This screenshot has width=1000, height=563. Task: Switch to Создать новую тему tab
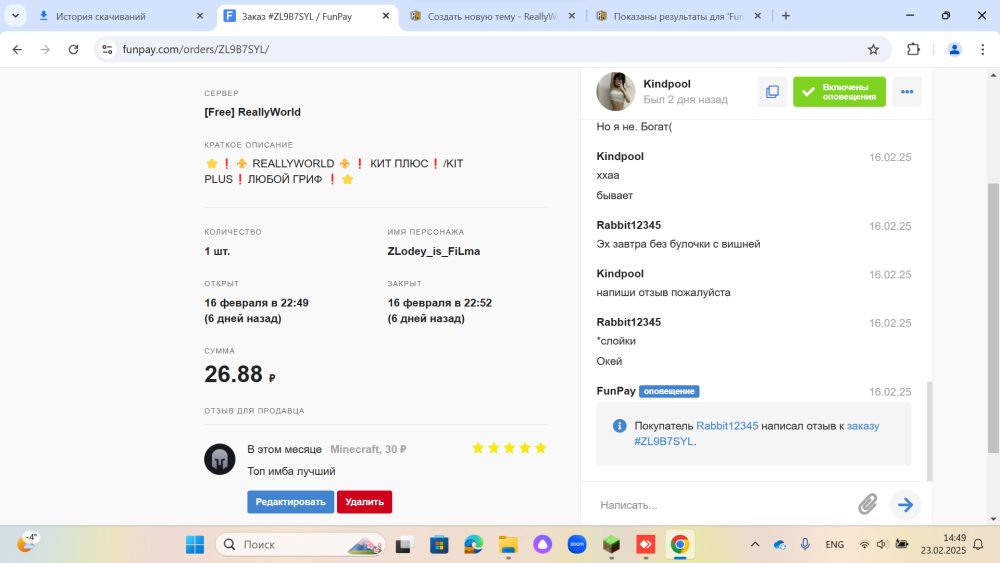[x=492, y=17]
